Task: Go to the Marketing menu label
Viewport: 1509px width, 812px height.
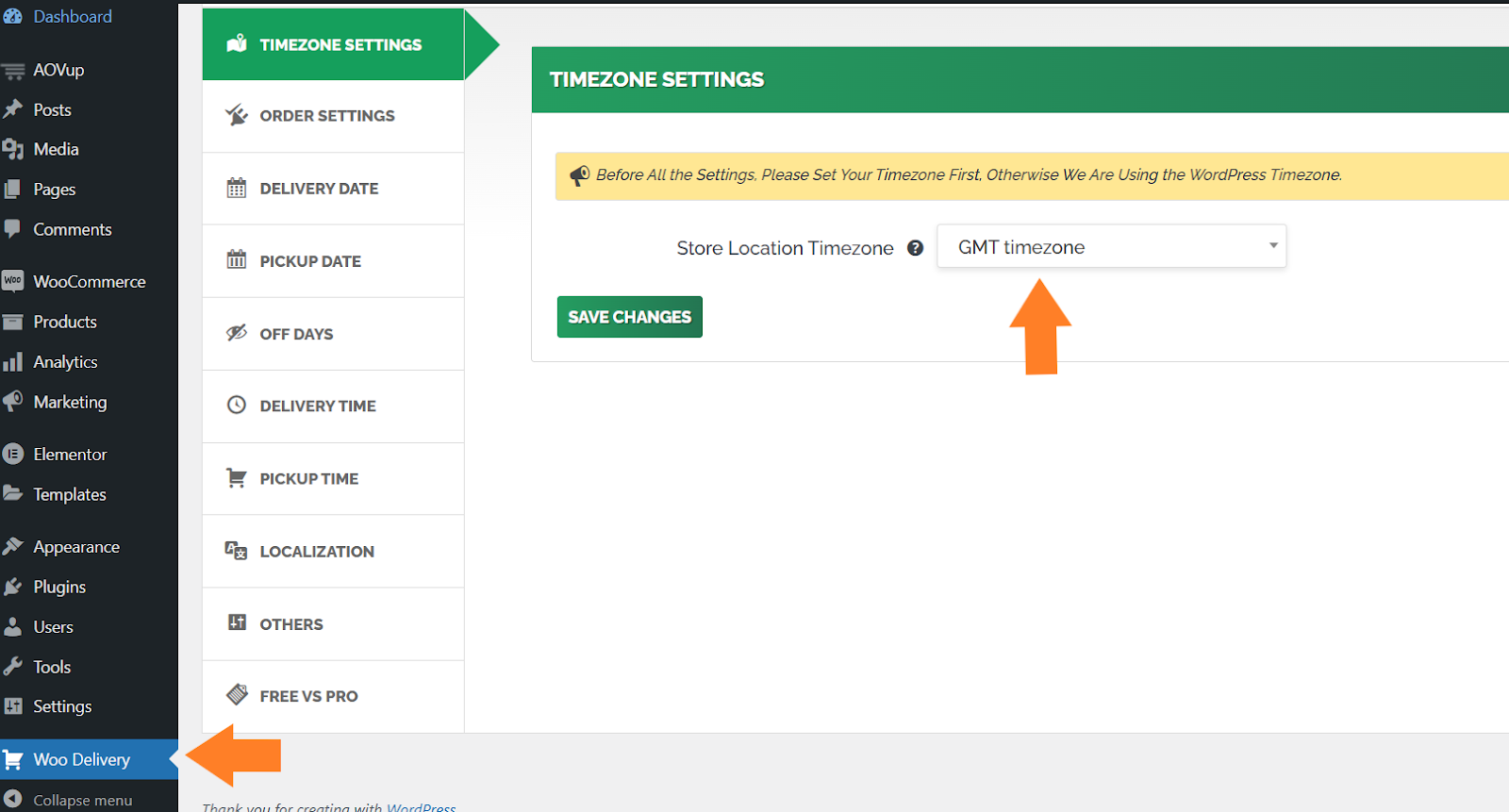Action: coord(70,402)
